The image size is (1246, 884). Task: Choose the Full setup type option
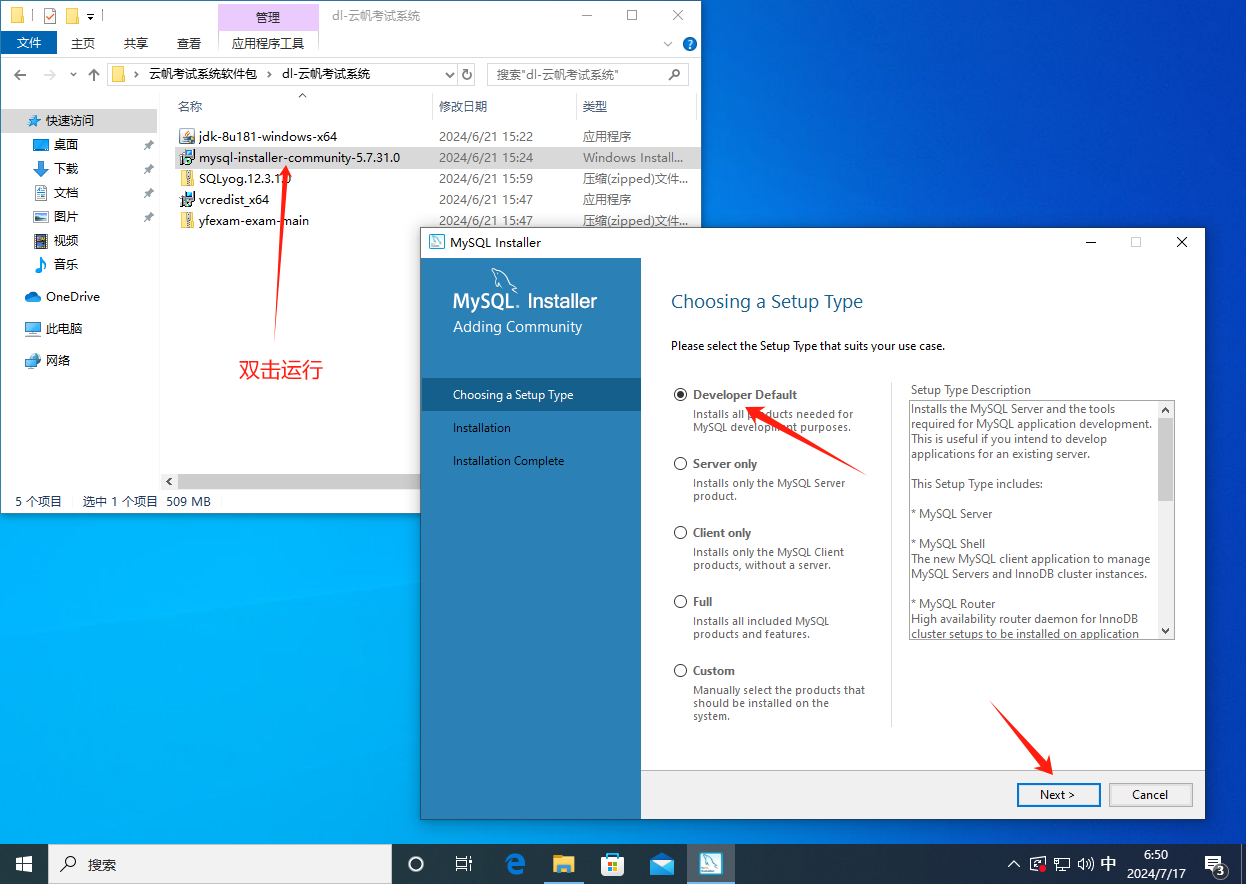(681, 602)
